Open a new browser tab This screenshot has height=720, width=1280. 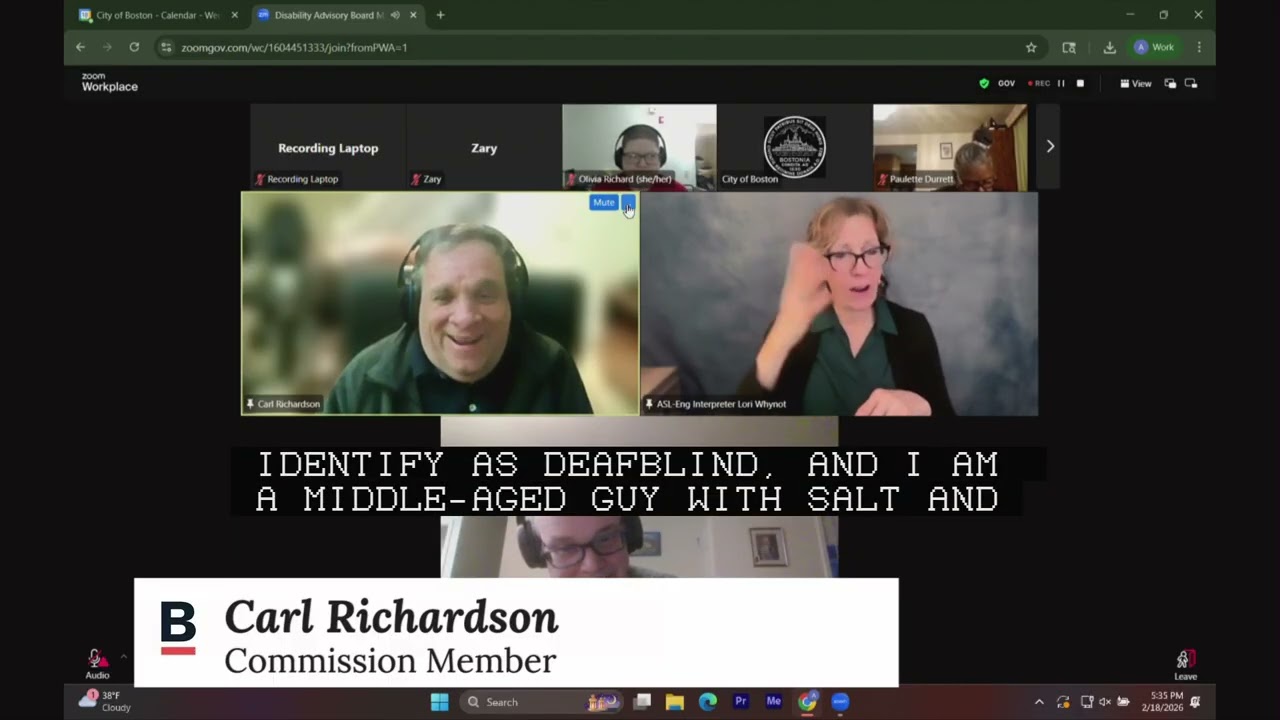coord(440,15)
